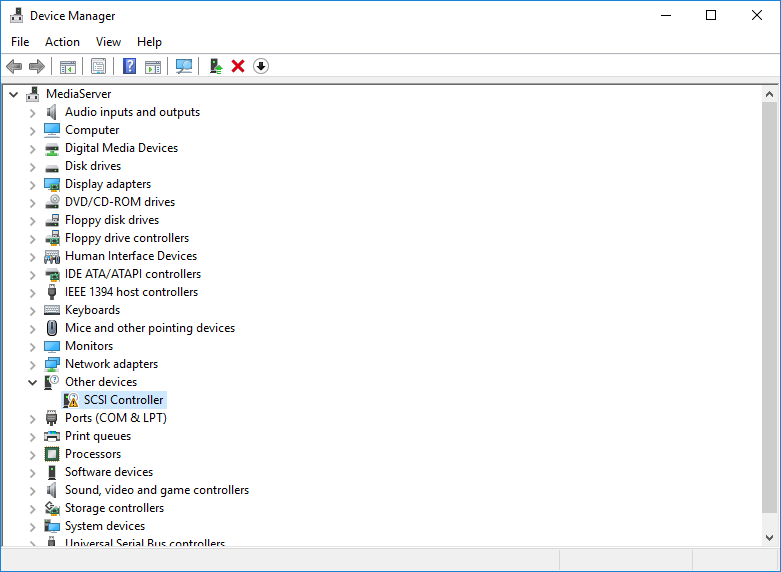Image resolution: width=781 pixels, height=572 pixels.
Task: Expand the Network adapters node
Action: [33, 364]
